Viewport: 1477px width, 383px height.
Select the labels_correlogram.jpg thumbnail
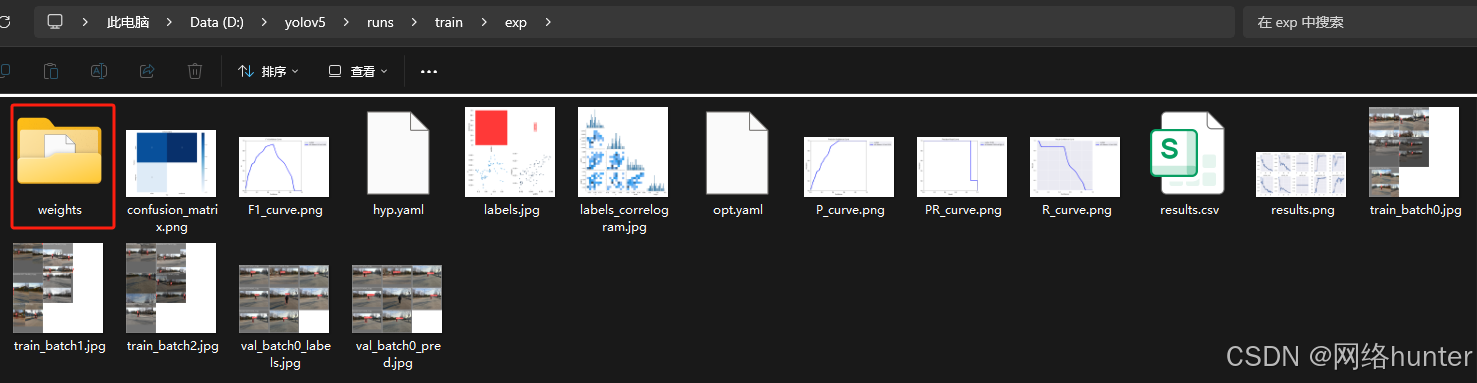coord(623,151)
